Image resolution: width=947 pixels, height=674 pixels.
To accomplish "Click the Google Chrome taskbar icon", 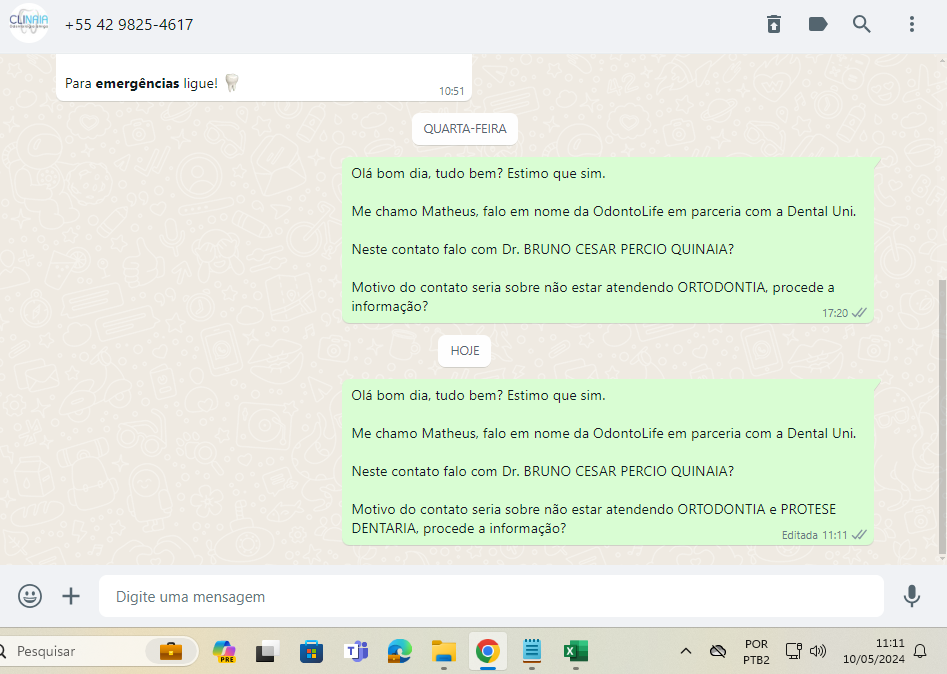I will point(487,651).
